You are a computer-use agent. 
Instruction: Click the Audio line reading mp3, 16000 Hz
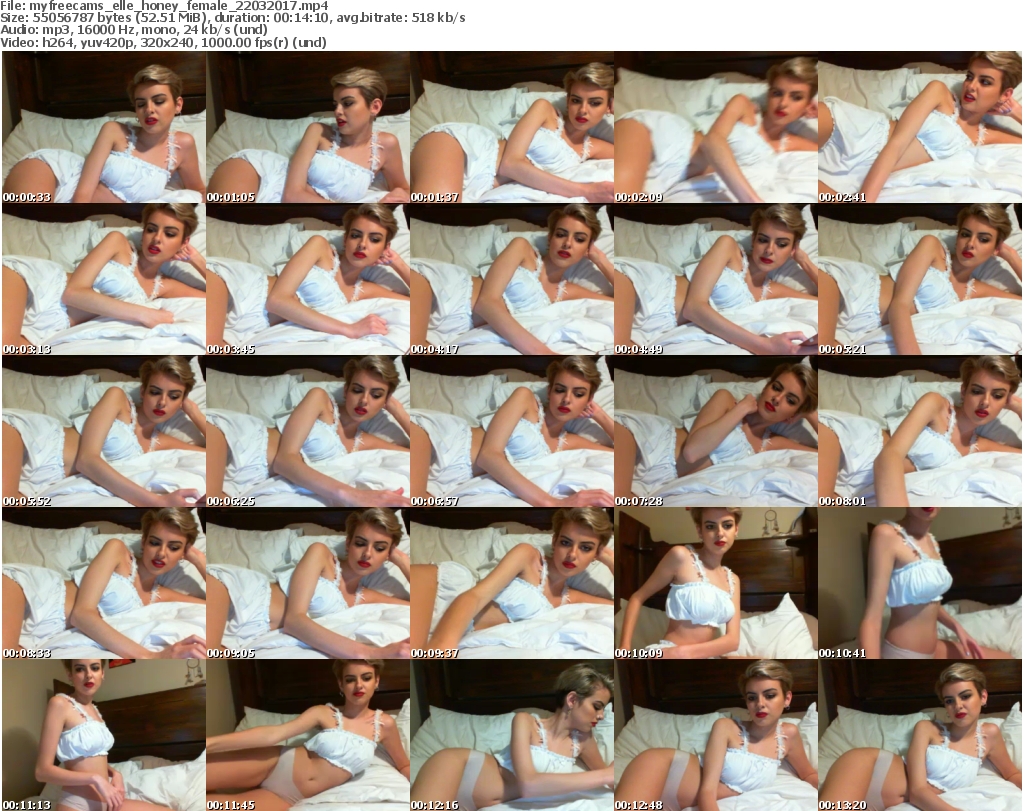134,30
